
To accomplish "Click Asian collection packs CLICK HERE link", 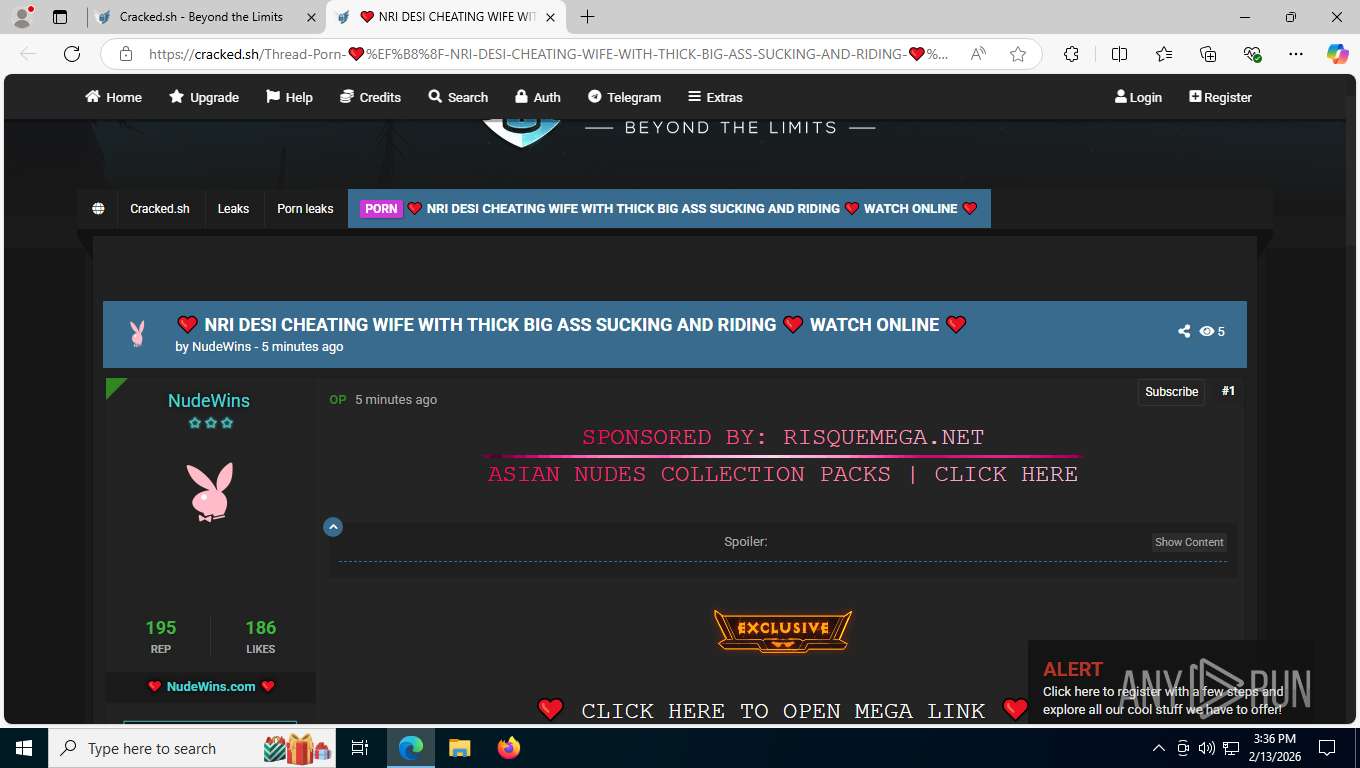I will tap(783, 474).
